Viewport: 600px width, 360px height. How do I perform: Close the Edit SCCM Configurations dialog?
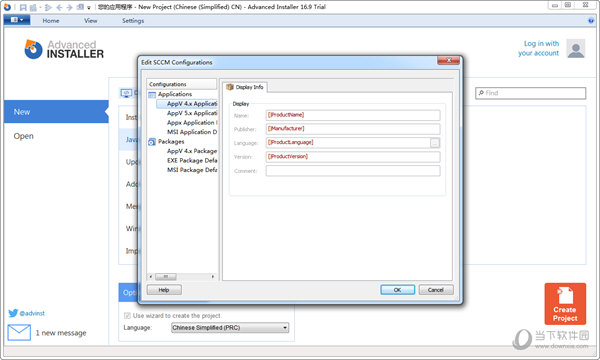pos(448,60)
